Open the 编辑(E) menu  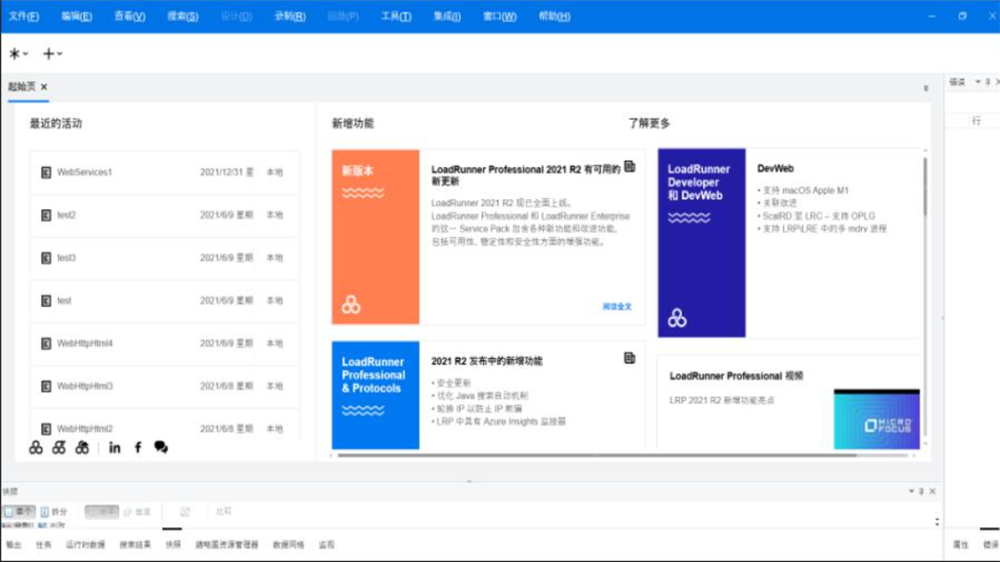tap(77, 16)
